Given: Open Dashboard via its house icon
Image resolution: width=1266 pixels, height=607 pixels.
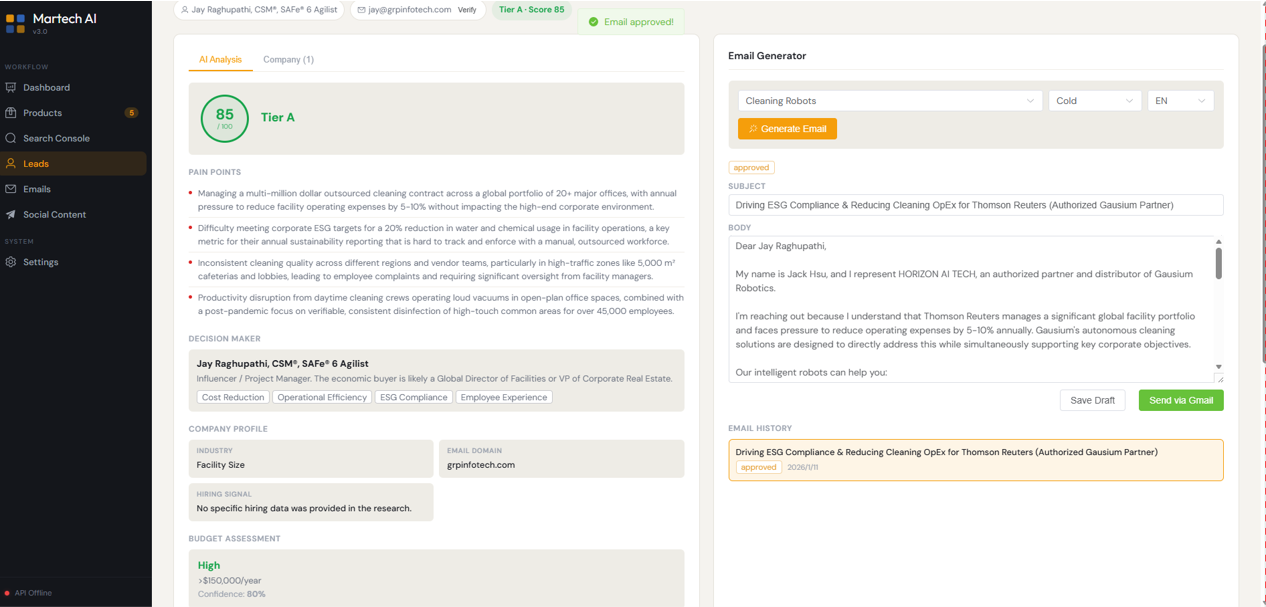Looking at the screenshot, I should [11, 88].
